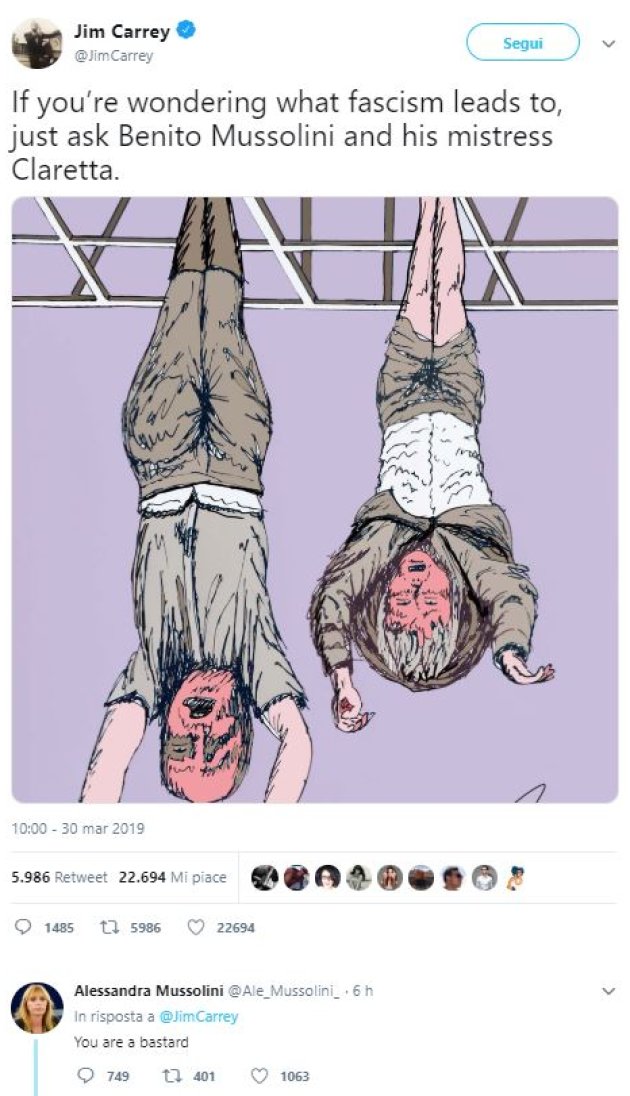Open Jim Carrey's profile avatar
This screenshot has width=630, height=1096.
[36, 43]
